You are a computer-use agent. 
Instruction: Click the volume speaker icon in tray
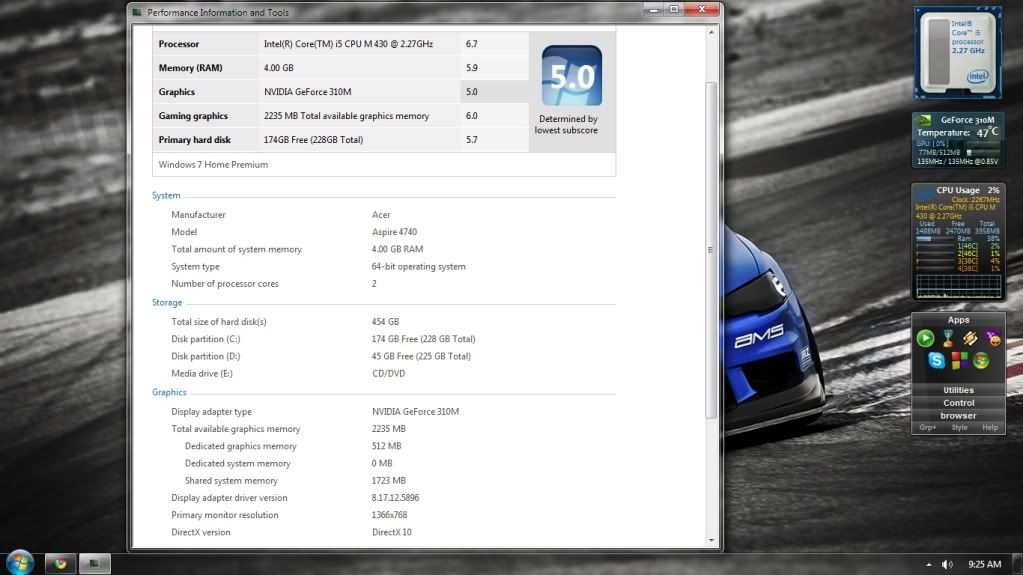coord(947,564)
